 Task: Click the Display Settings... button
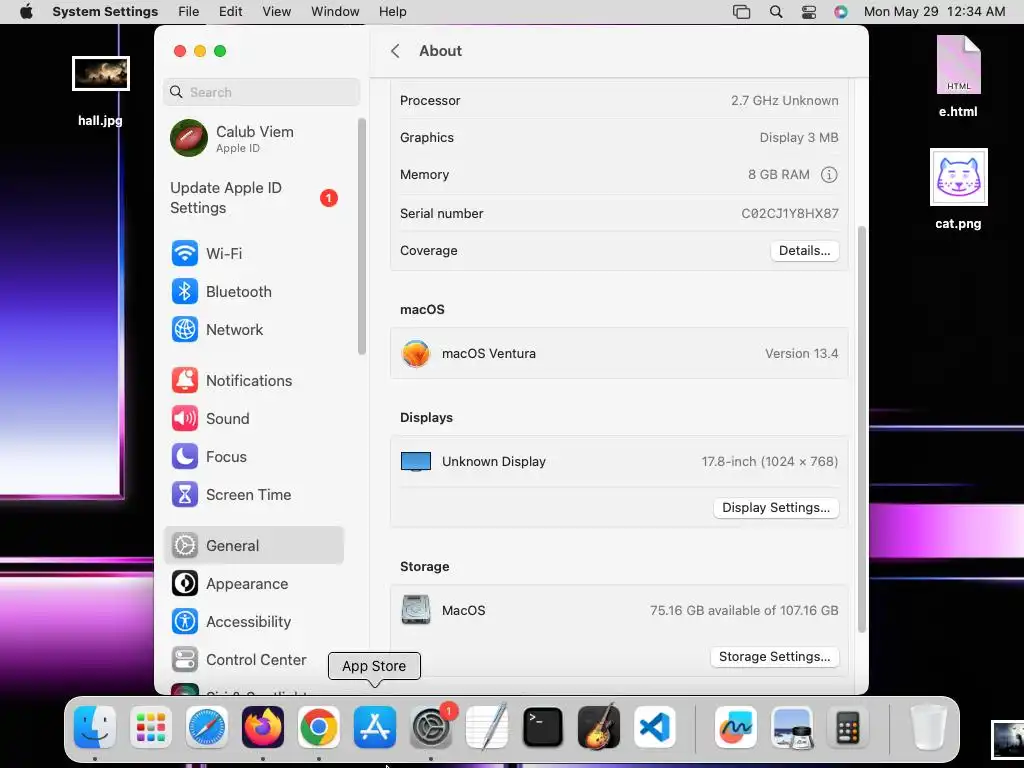coord(776,507)
